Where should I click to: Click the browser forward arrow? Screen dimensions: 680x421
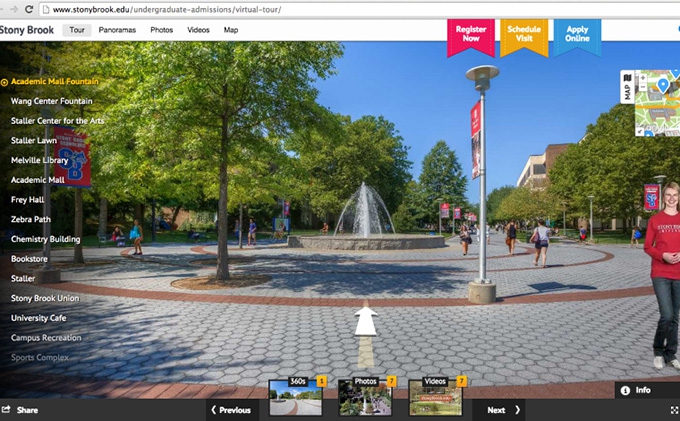point(13,9)
